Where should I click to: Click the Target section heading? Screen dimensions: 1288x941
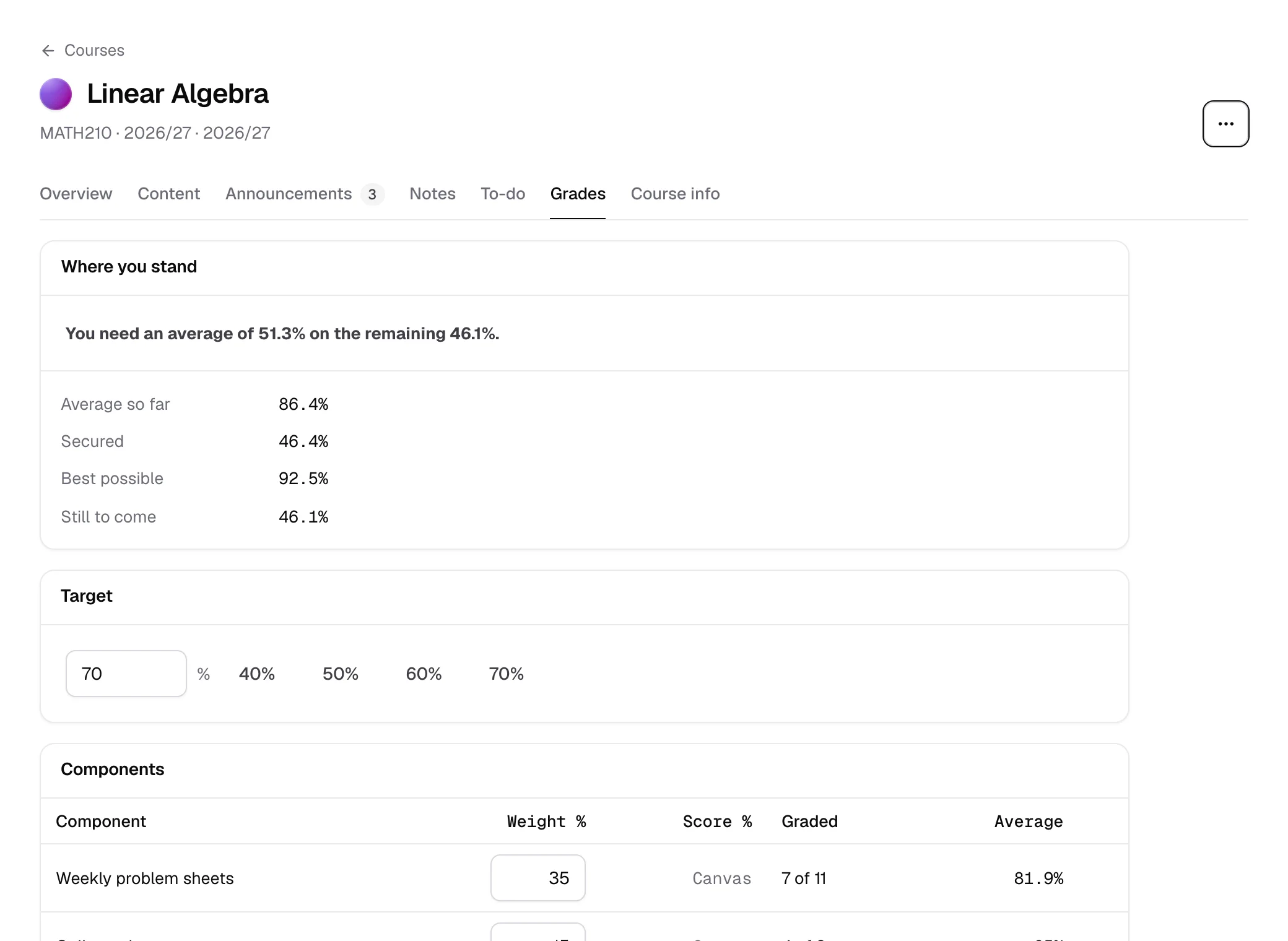pos(87,596)
